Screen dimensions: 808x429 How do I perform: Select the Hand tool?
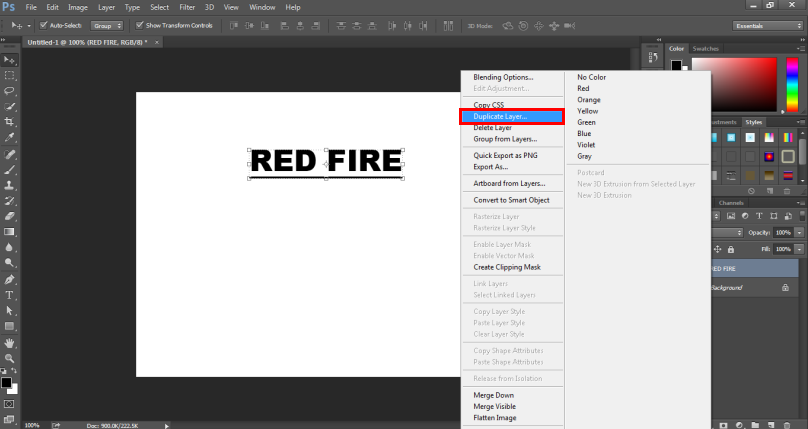pos(9,343)
